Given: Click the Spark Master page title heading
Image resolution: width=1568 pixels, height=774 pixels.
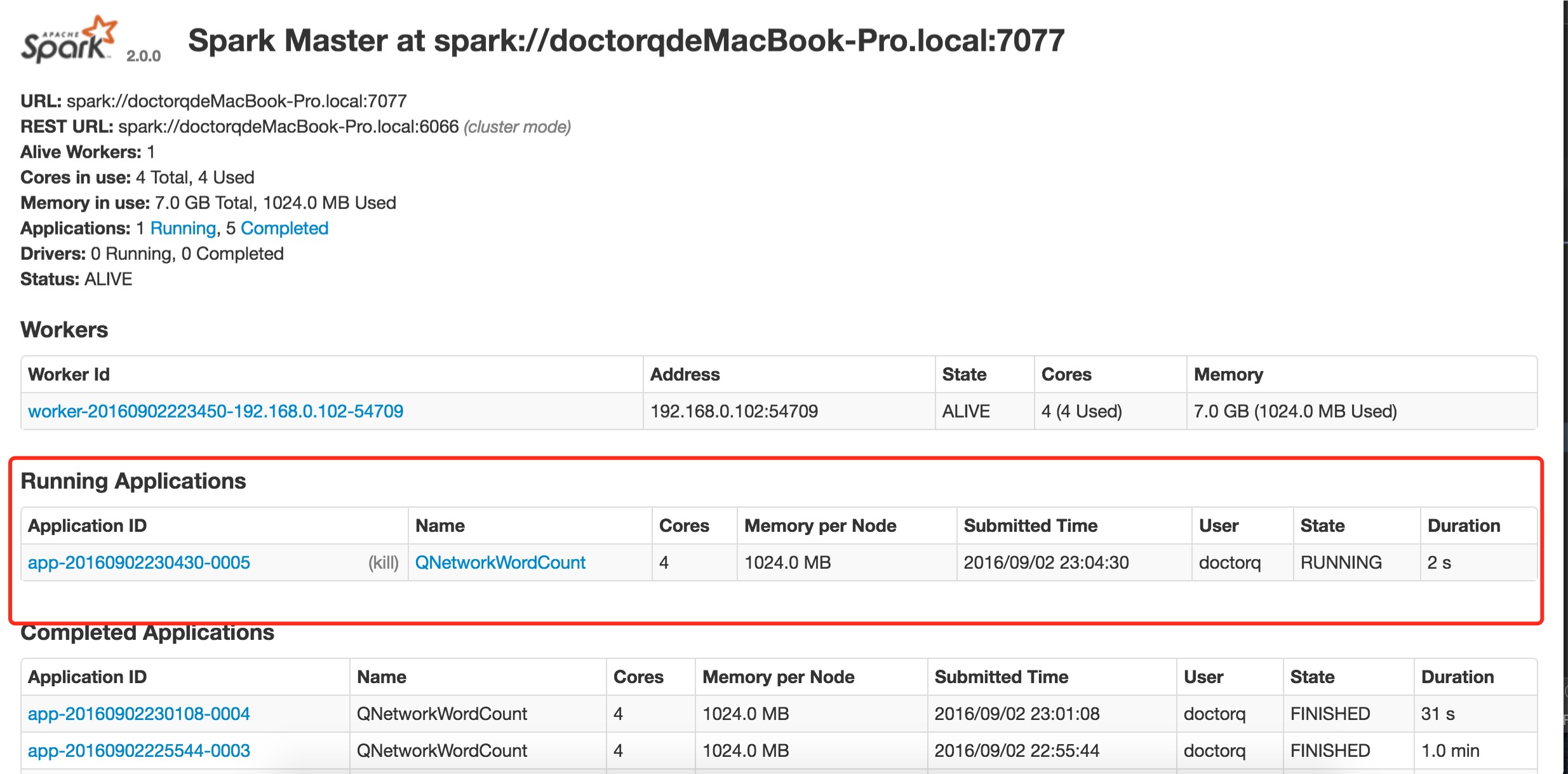Looking at the screenshot, I should coord(626,41).
